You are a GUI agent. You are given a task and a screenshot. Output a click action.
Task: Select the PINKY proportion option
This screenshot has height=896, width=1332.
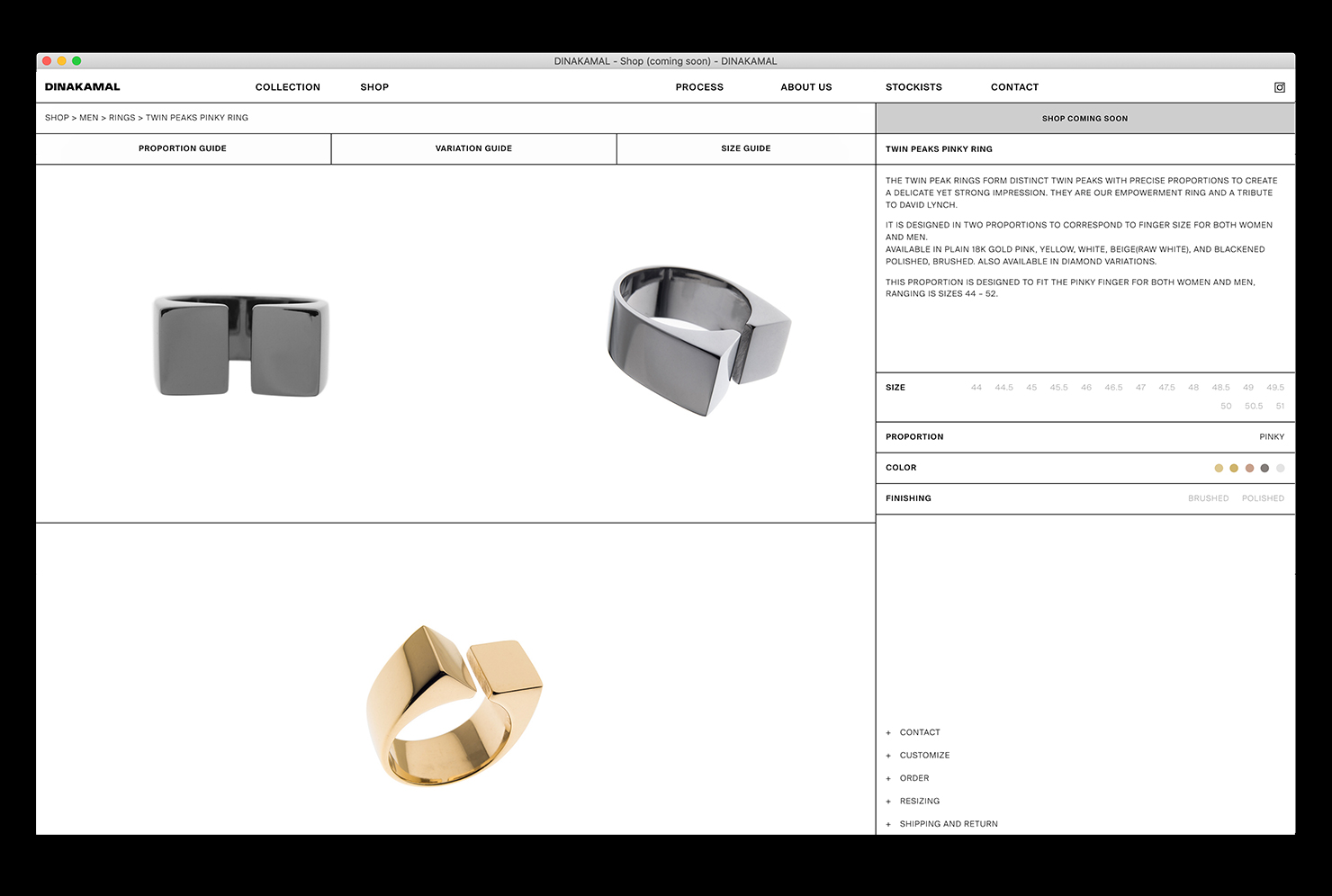coord(1272,437)
